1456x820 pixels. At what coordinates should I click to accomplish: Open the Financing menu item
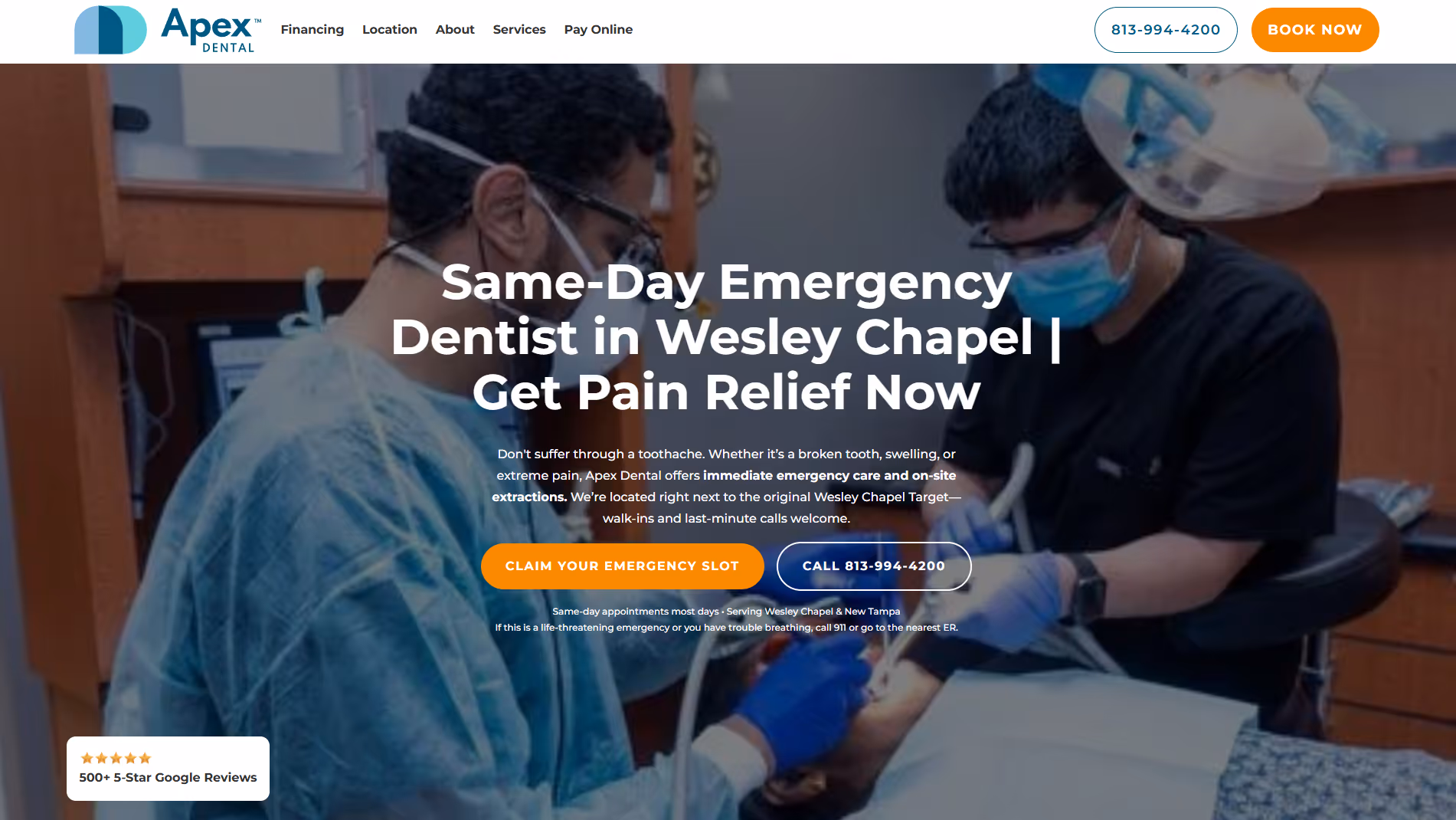tap(312, 29)
